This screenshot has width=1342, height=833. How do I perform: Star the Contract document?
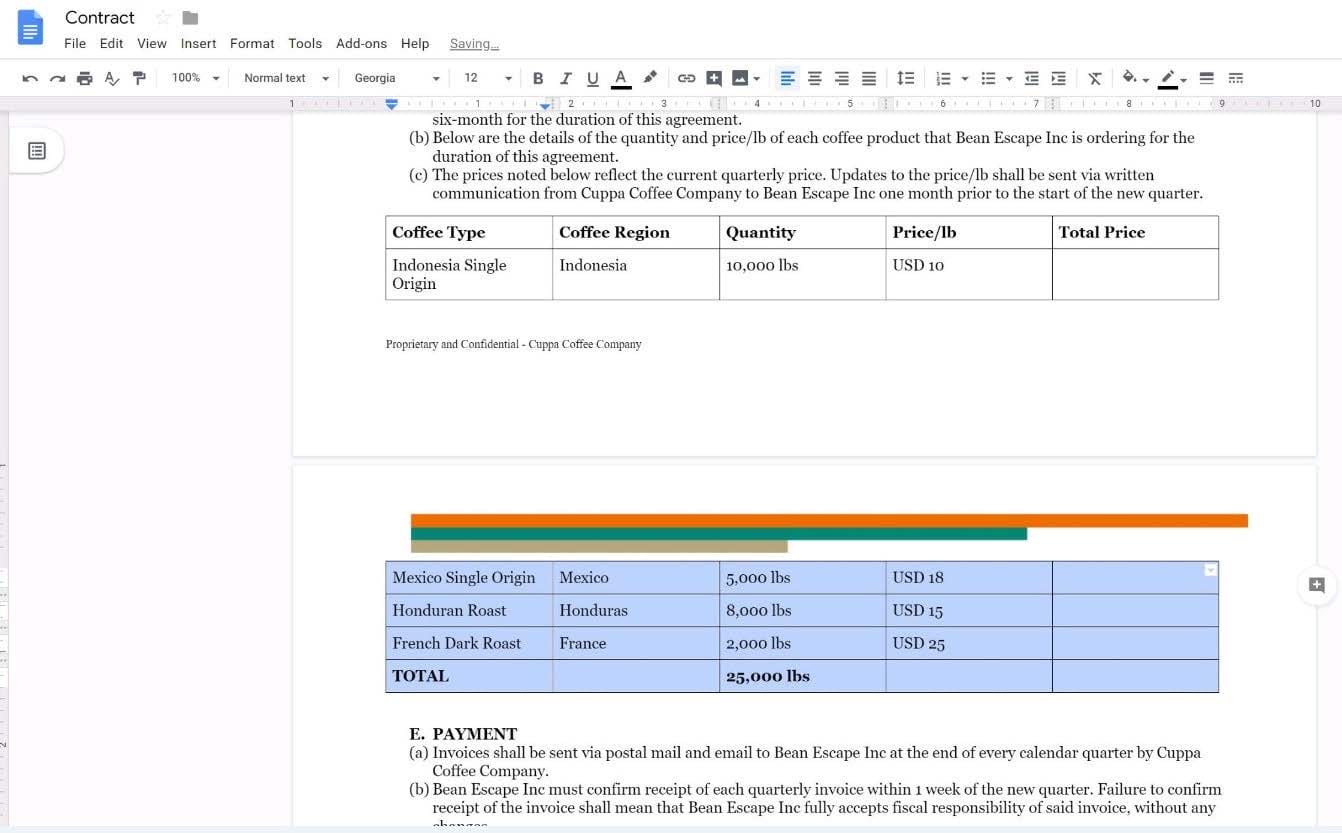163,18
